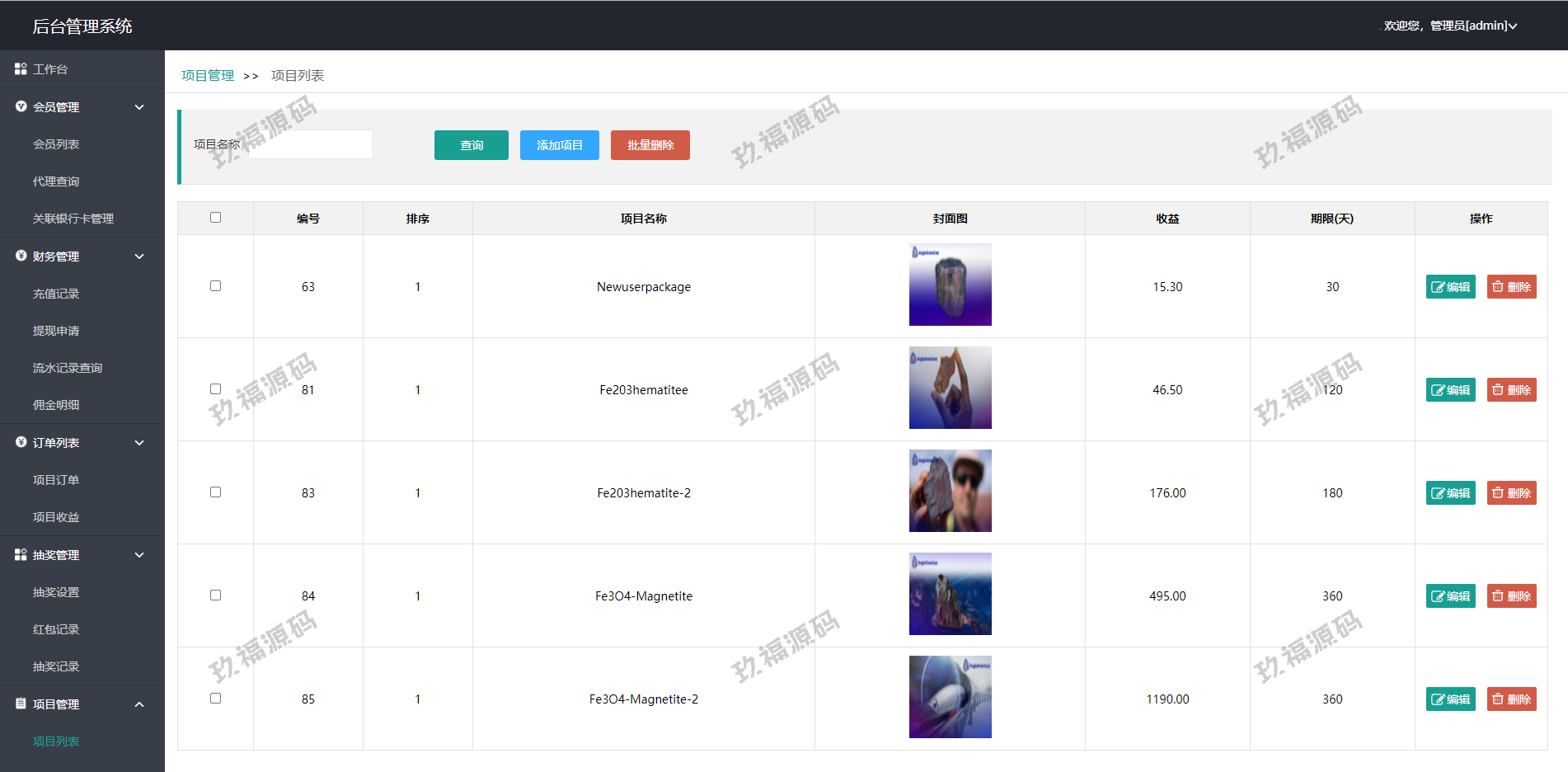The width and height of the screenshot is (1568, 772).
Task: Go to 会员列表 menu item
Action: [56, 144]
